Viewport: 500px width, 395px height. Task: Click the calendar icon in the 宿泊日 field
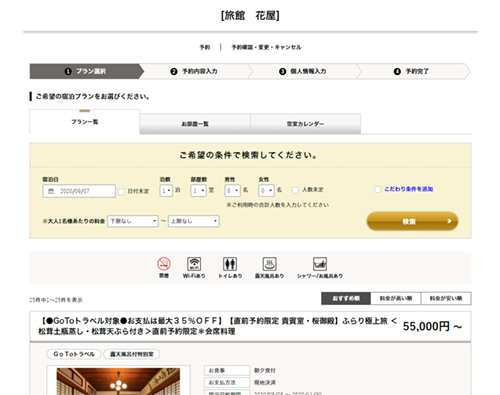51,191
